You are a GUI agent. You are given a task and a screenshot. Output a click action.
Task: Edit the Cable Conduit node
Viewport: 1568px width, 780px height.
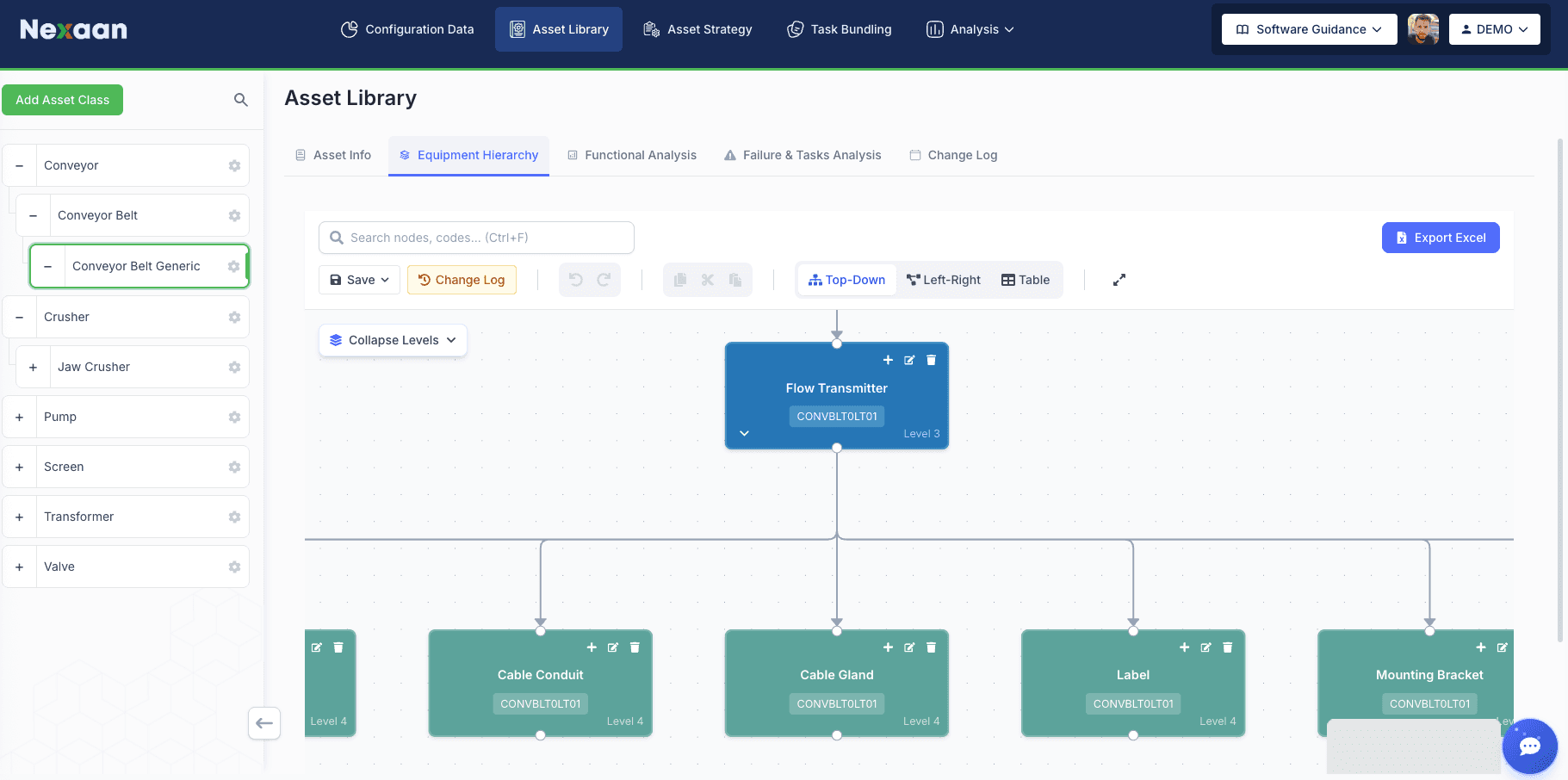click(613, 647)
